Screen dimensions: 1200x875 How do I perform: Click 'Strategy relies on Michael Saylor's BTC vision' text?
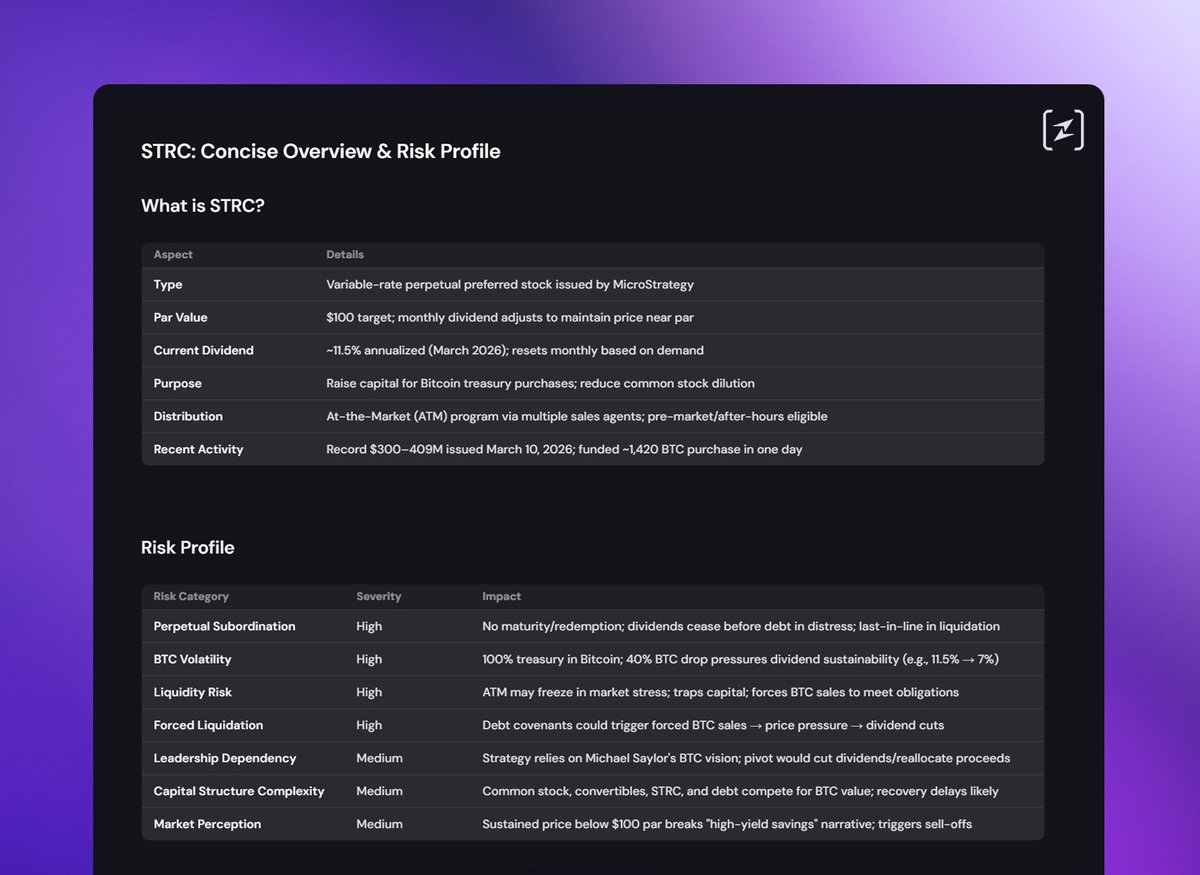746,759
